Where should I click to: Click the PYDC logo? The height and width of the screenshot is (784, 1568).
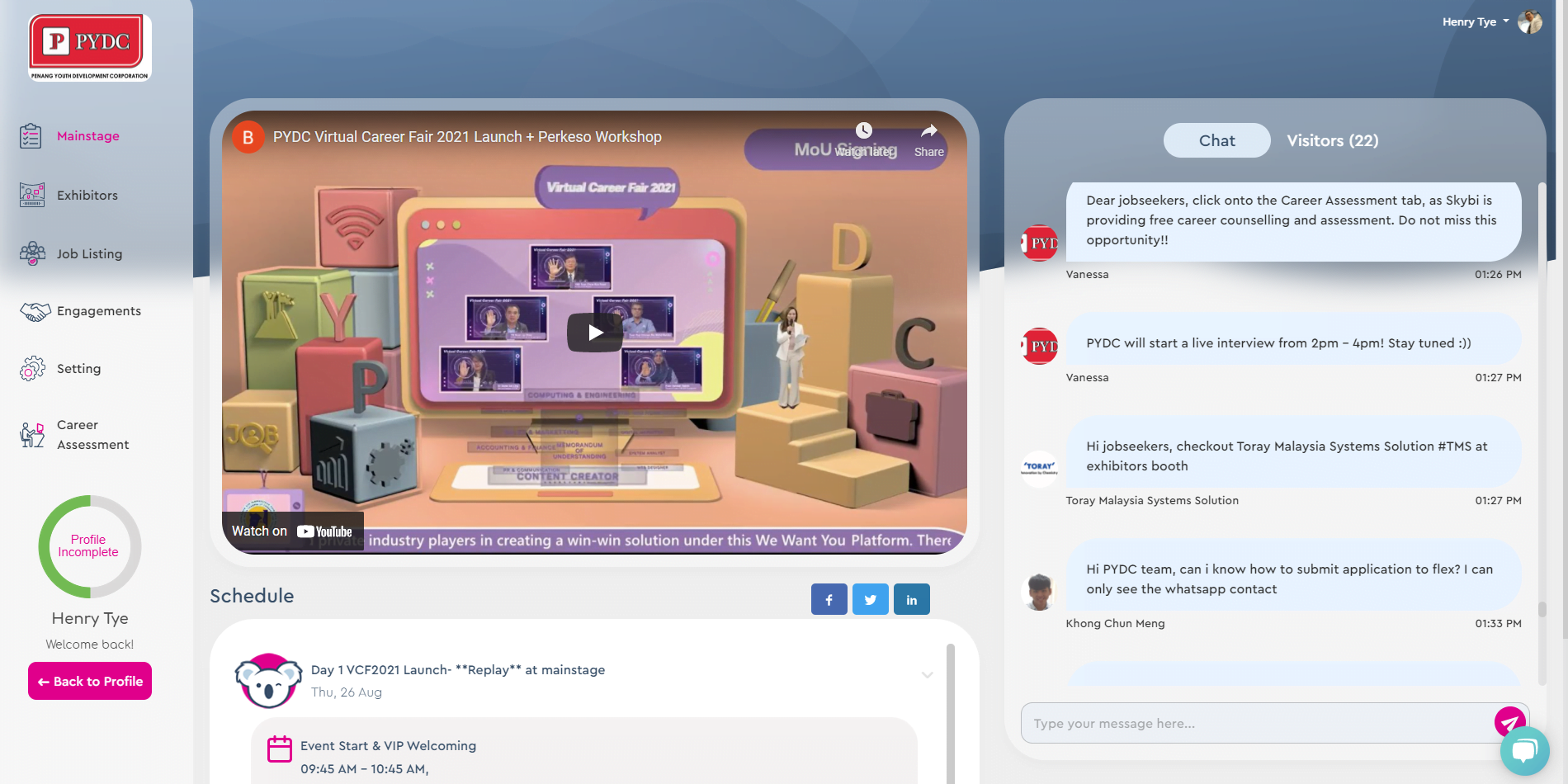90,47
